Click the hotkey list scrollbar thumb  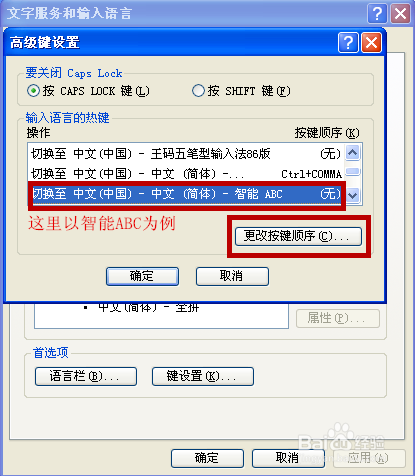352,172
